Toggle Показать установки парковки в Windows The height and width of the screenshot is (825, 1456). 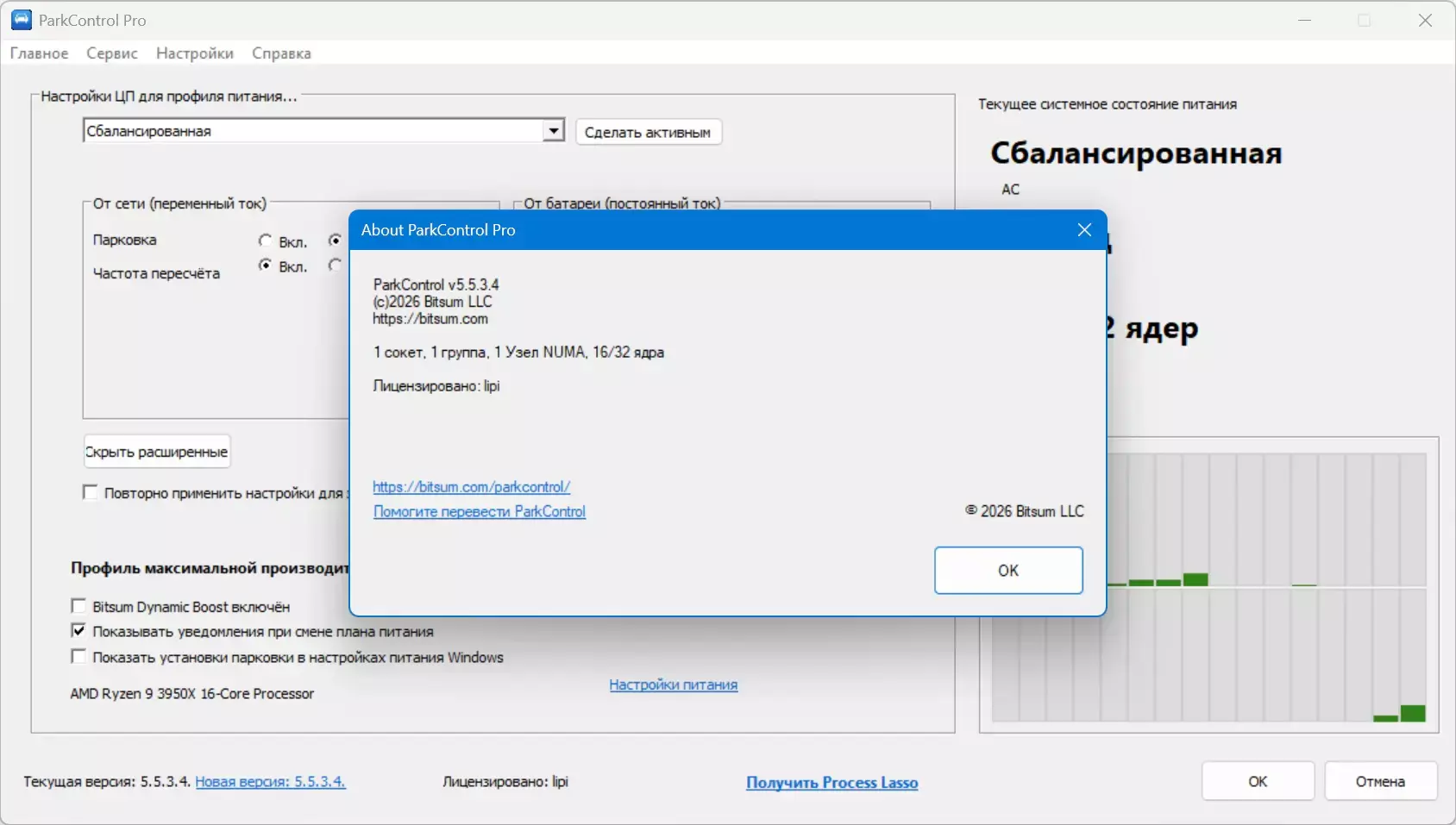tap(78, 657)
